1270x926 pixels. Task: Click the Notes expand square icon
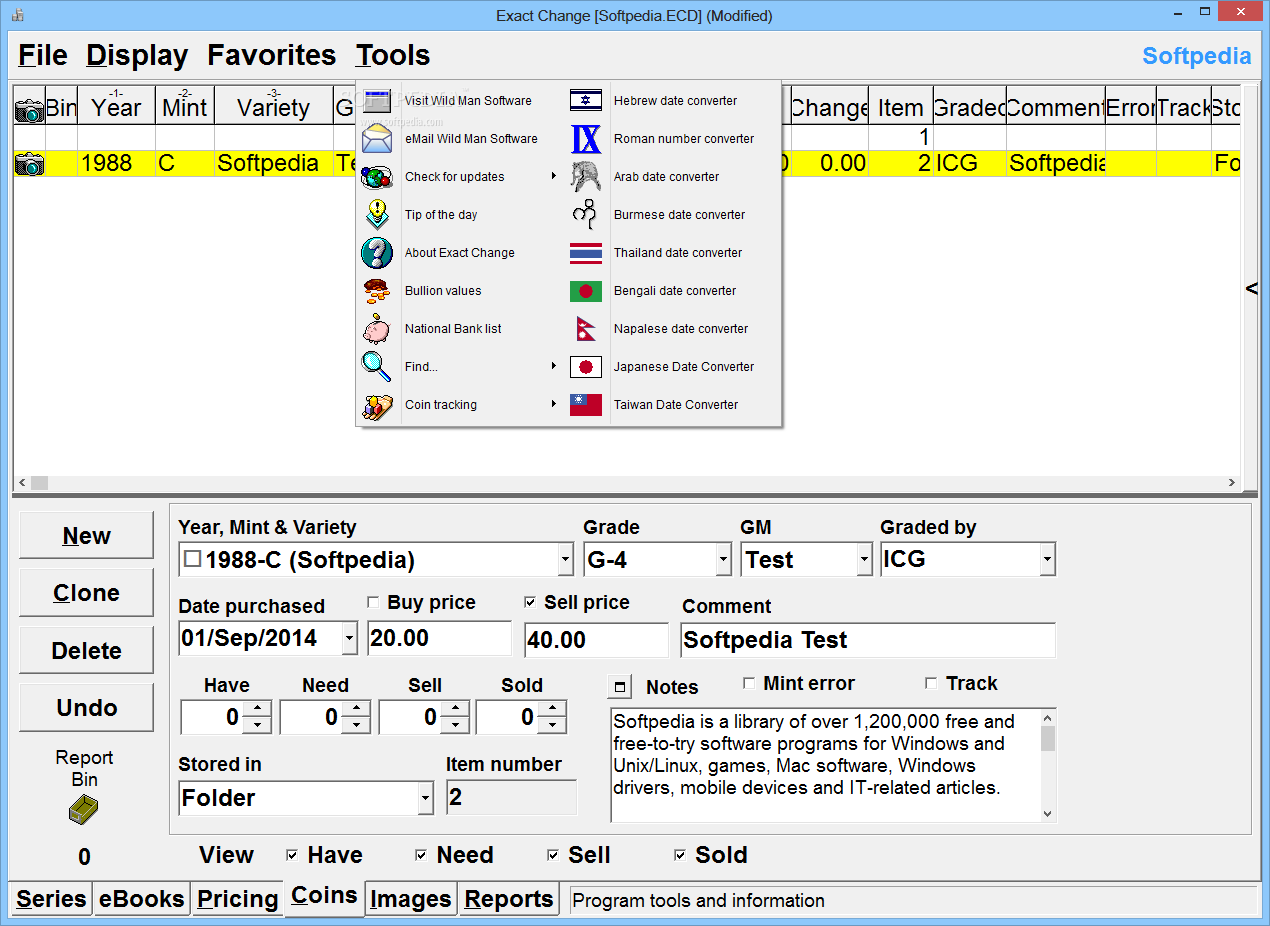pyautogui.click(x=620, y=687)
